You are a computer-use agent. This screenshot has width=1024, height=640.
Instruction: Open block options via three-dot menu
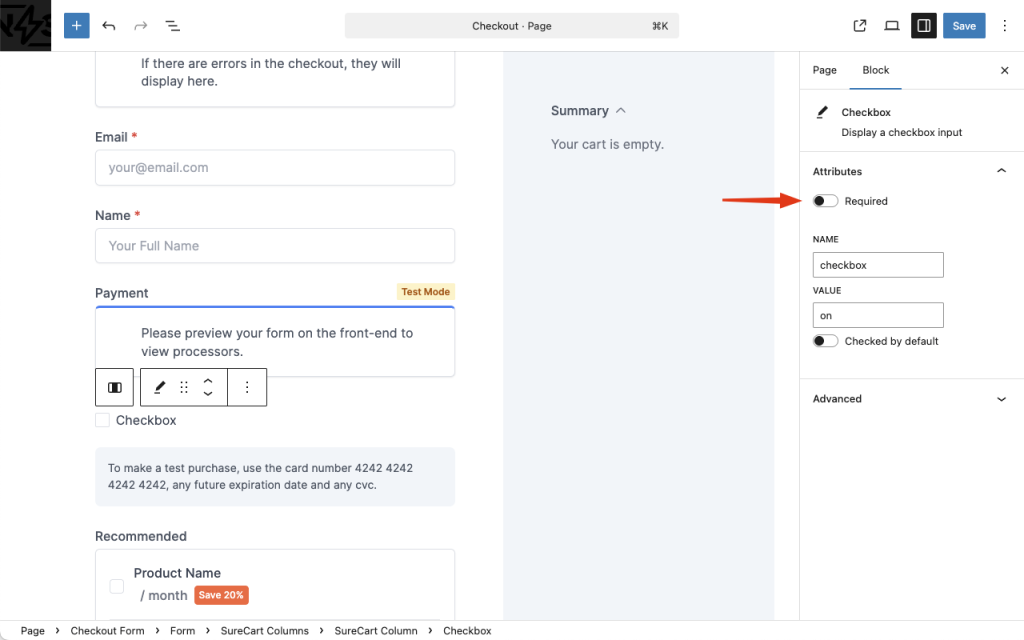coord(247,387)
